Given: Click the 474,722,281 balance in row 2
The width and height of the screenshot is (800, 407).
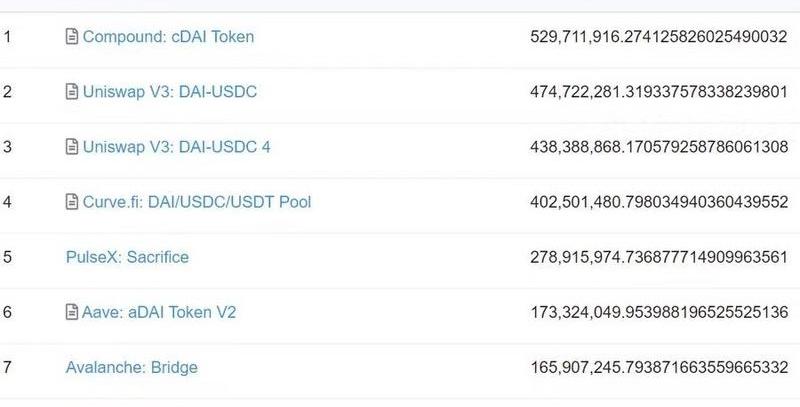Looking at the screenshot, I should pos(659,92).
